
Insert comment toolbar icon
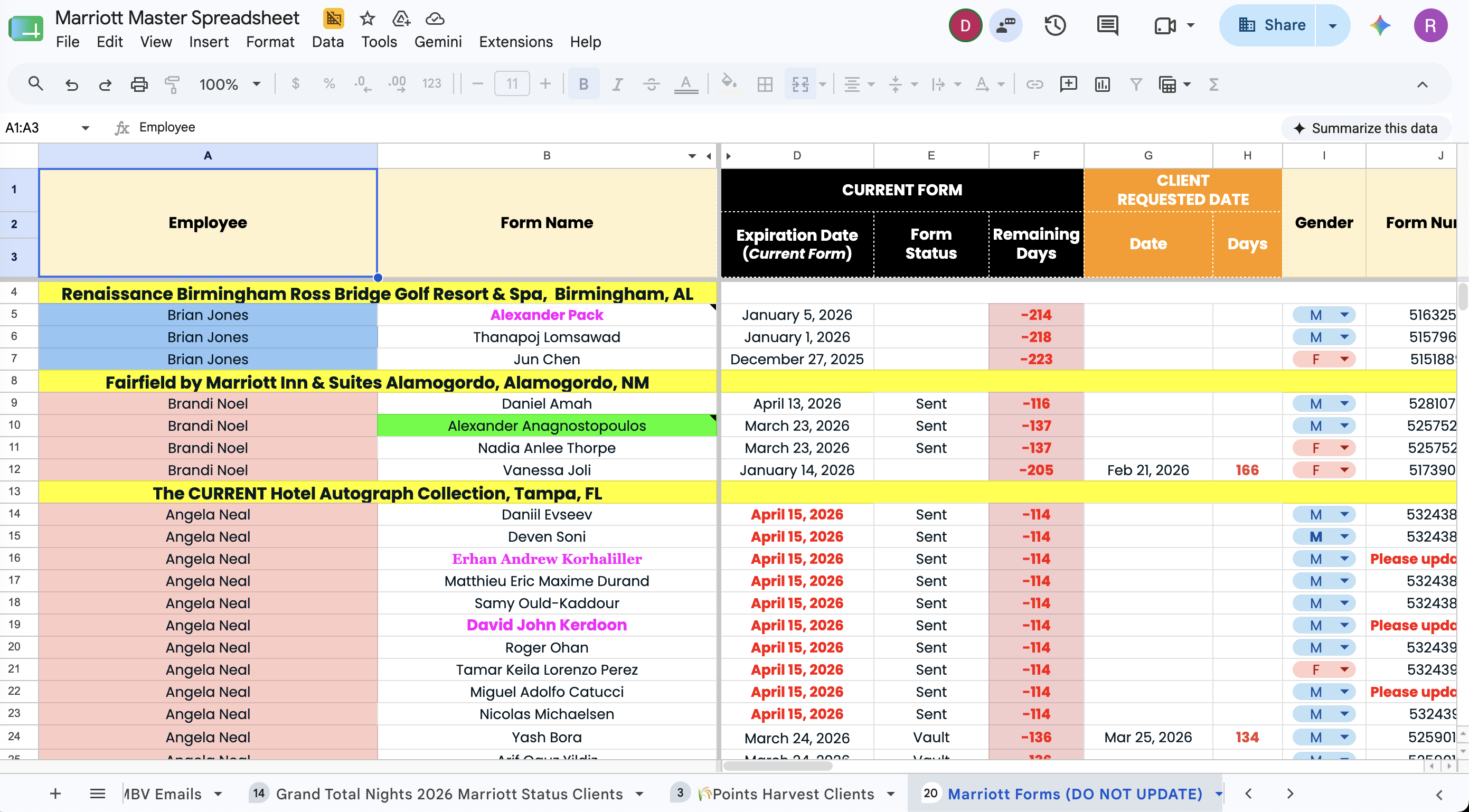[x=1068, y=84]
